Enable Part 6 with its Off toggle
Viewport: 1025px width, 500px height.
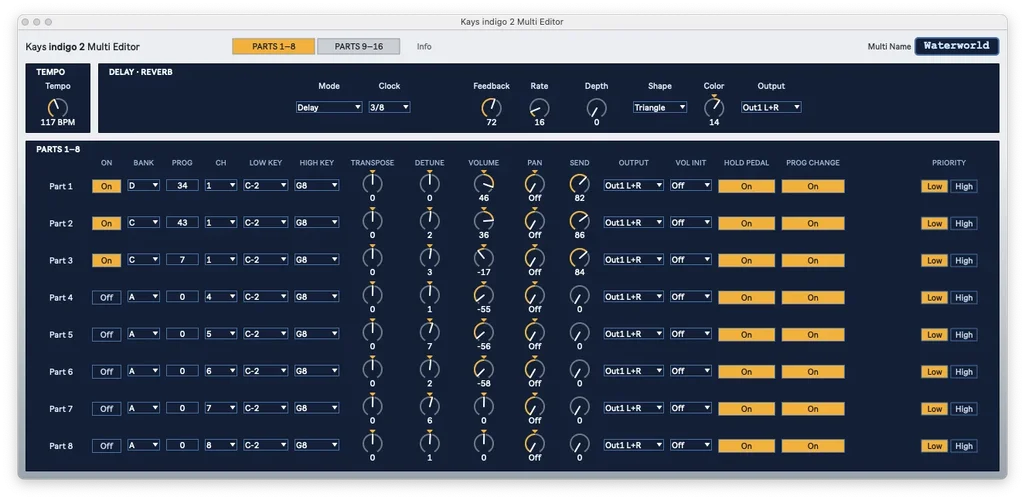click(x=107, y=371)
